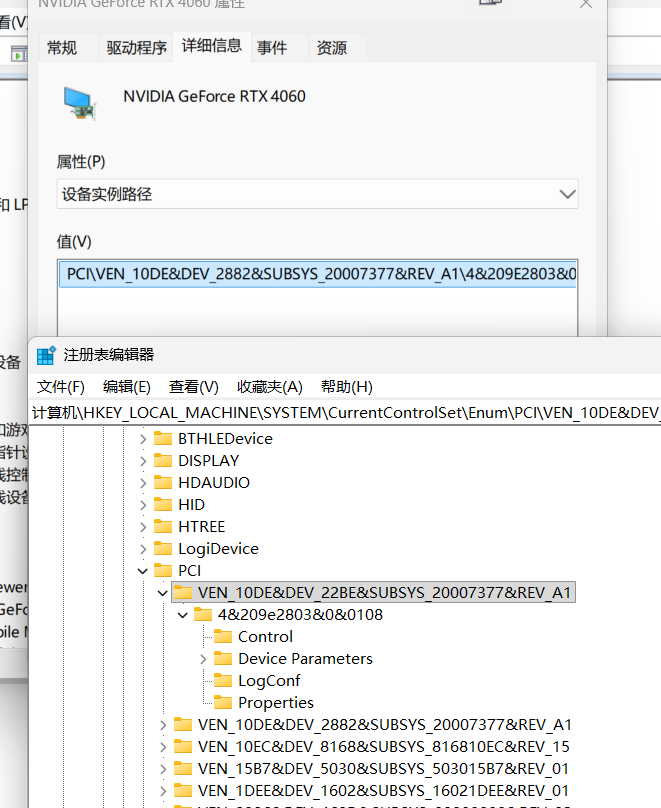Select the LogiDevice folder icon
661x808 pixels.
(163, 549)
